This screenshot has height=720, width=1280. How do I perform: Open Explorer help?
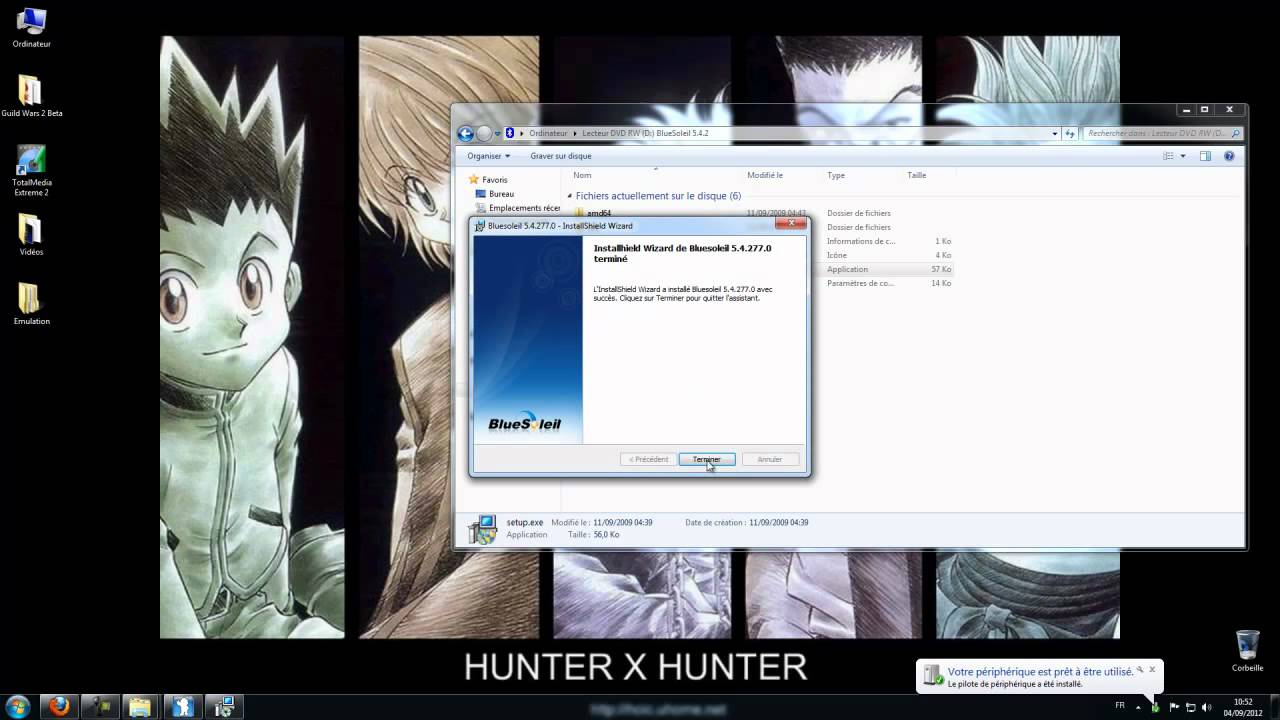[1229, 156]
